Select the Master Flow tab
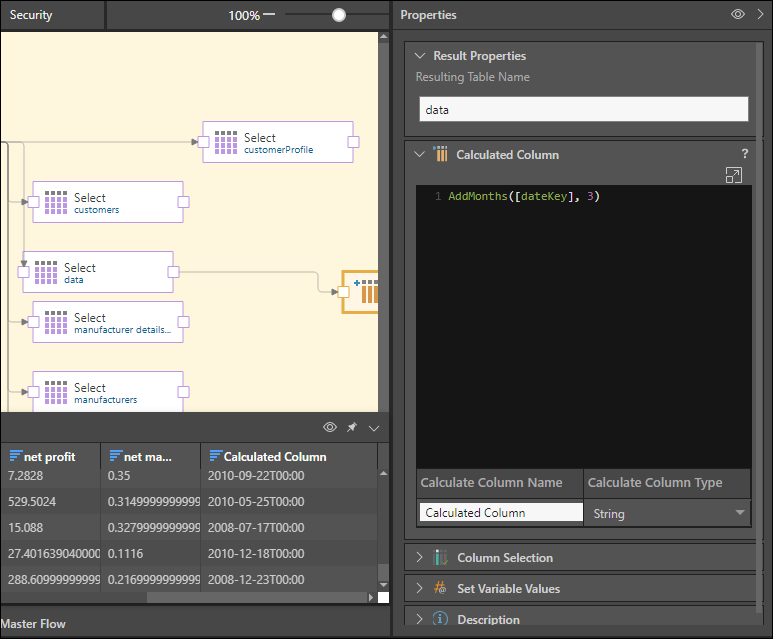Screen dimensions: 773x639 tap(33, 624)
